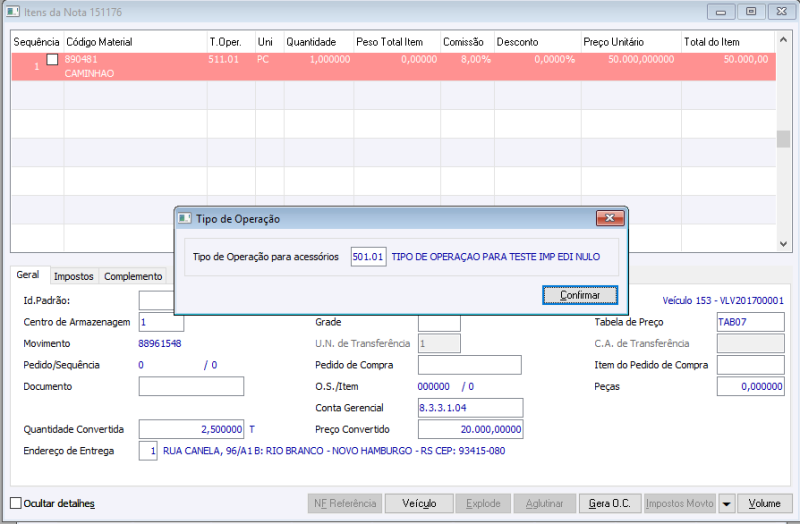Tick the checkbox on item row 890481
The height and width of the screenshot is (524, 800).
tap(52, 59)
